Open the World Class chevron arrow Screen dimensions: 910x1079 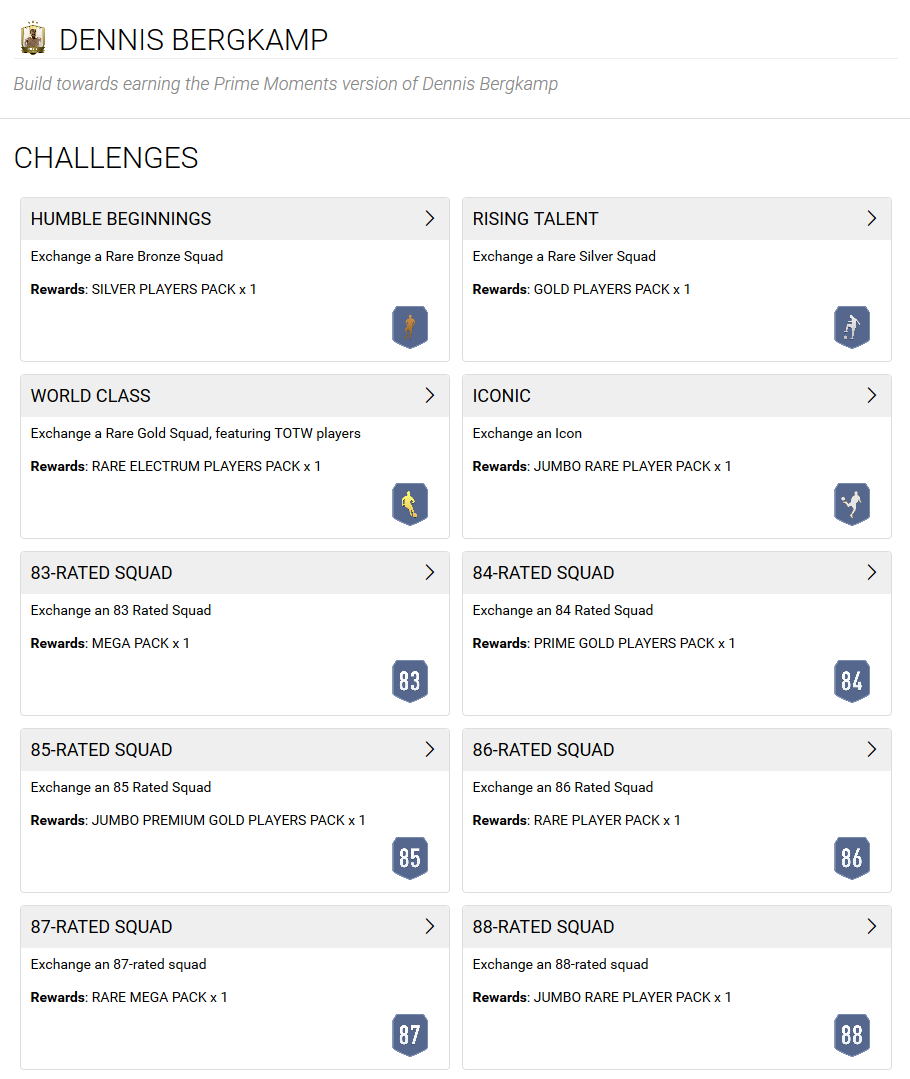point(430,396)
